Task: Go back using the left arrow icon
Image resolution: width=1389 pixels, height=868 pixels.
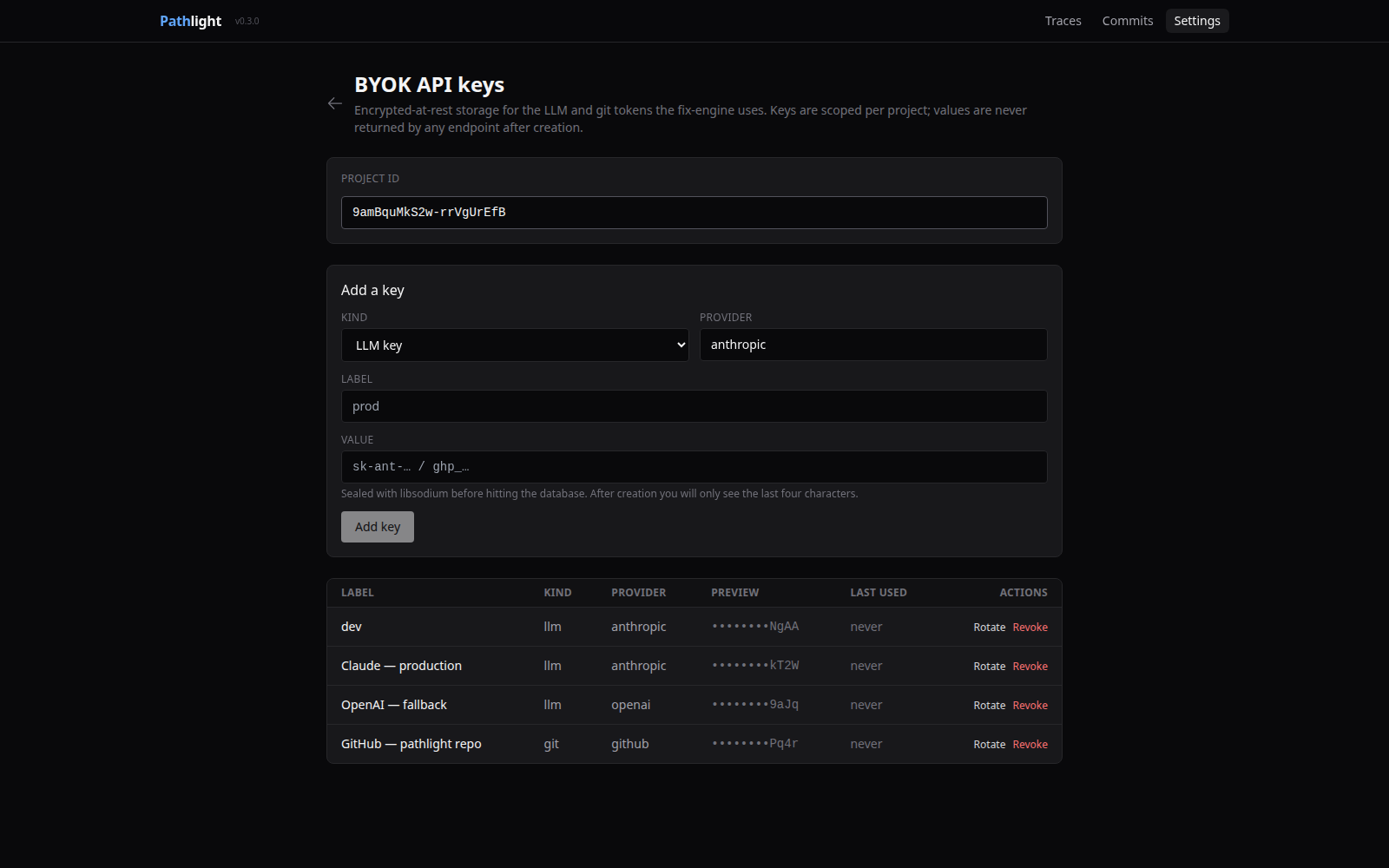Action: tap(334, 103)
